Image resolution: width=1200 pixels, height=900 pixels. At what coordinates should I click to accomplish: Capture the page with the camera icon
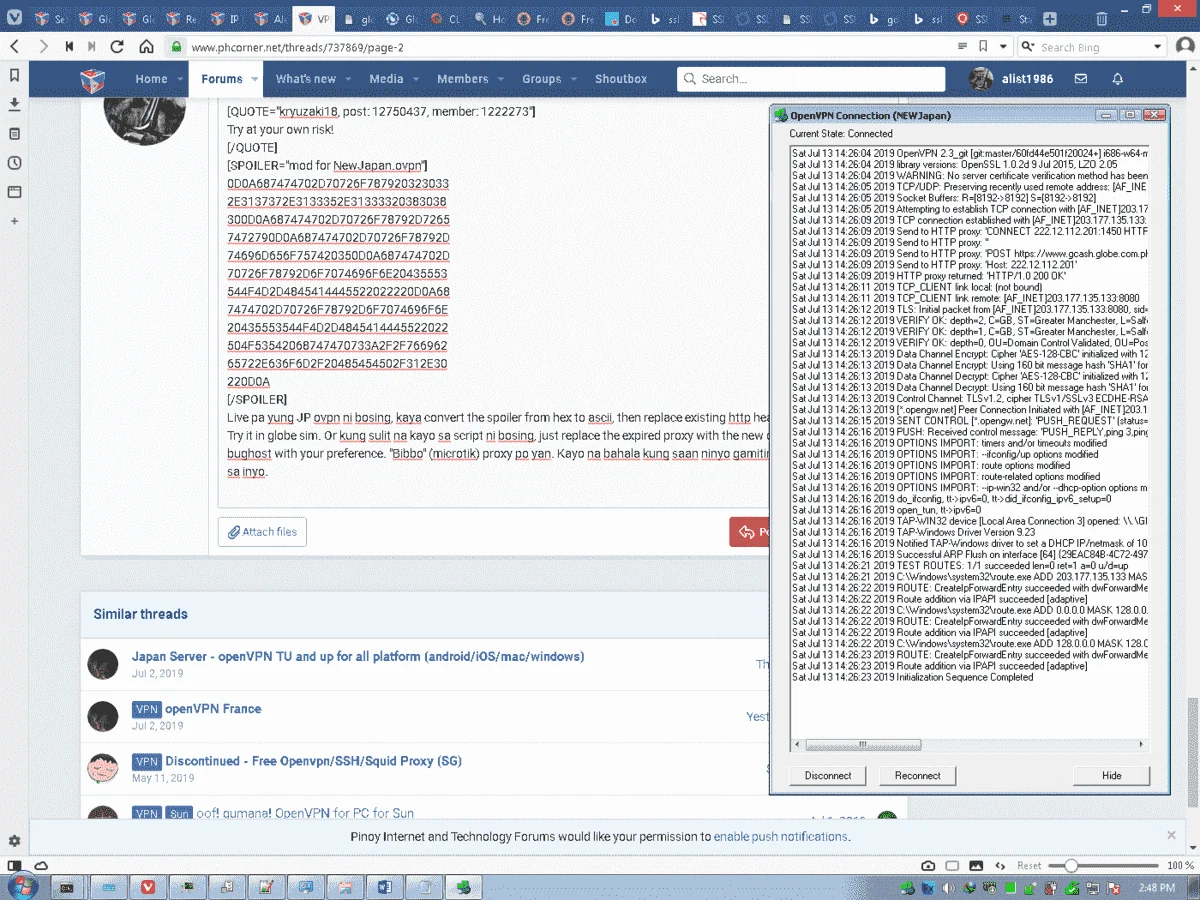click(928, 865)
